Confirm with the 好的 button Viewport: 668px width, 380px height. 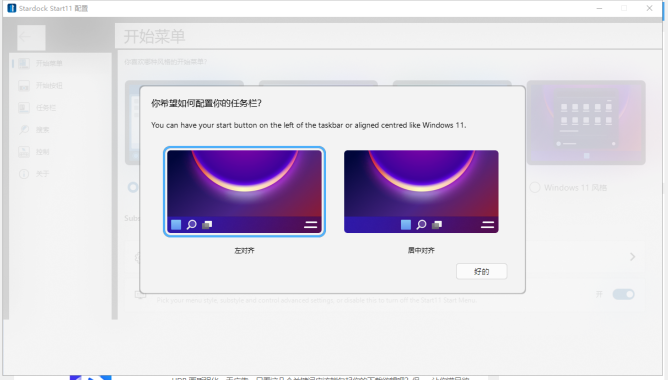click(x=481, y=271)
